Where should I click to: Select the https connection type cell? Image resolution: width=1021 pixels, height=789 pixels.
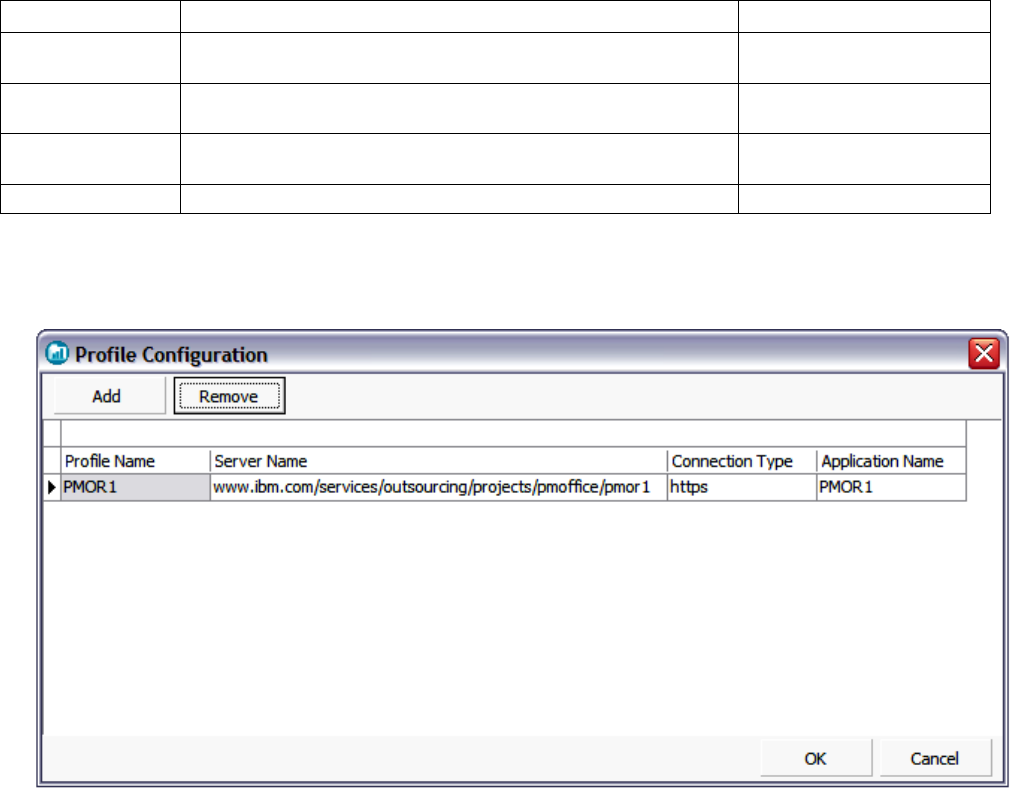point(742,487)
